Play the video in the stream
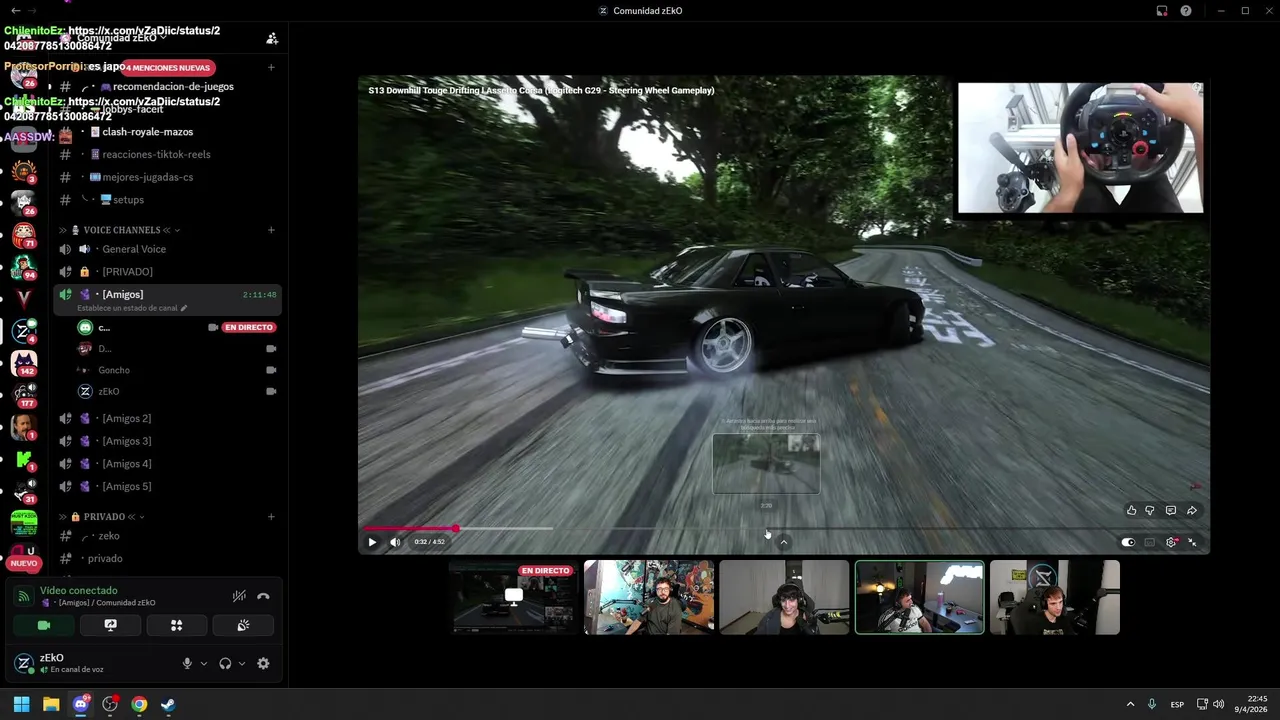1280x720 pixels. 372,542
